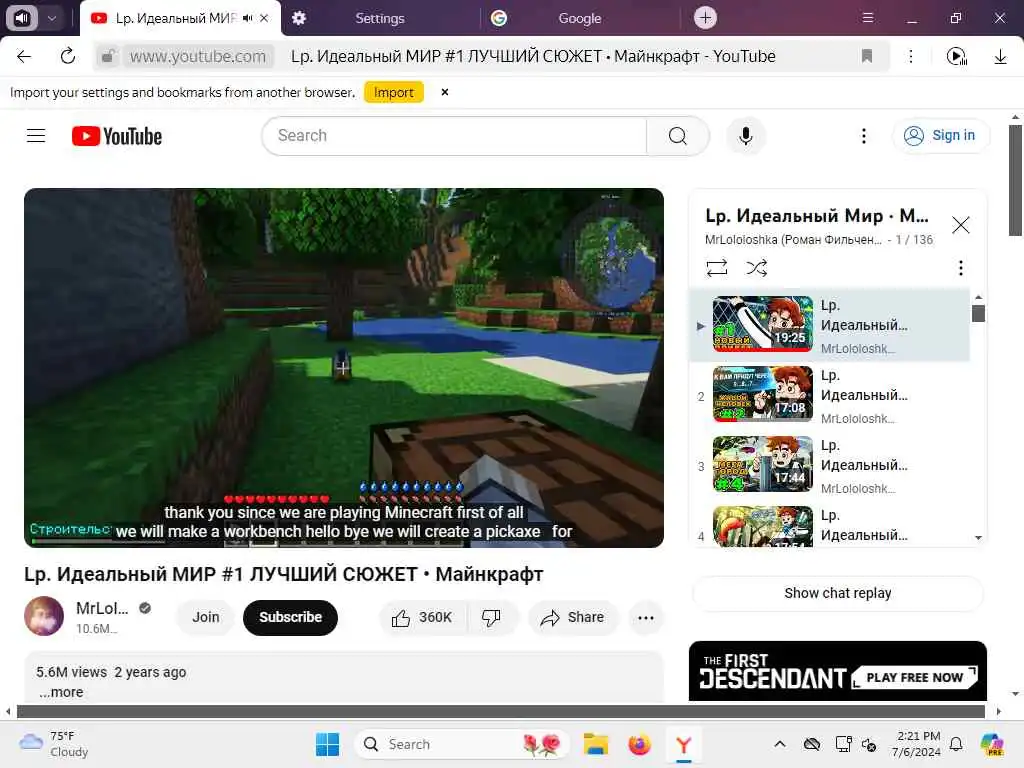
Task: Open video pop-out player icon in toolbar
Action: tap(957, 57)
